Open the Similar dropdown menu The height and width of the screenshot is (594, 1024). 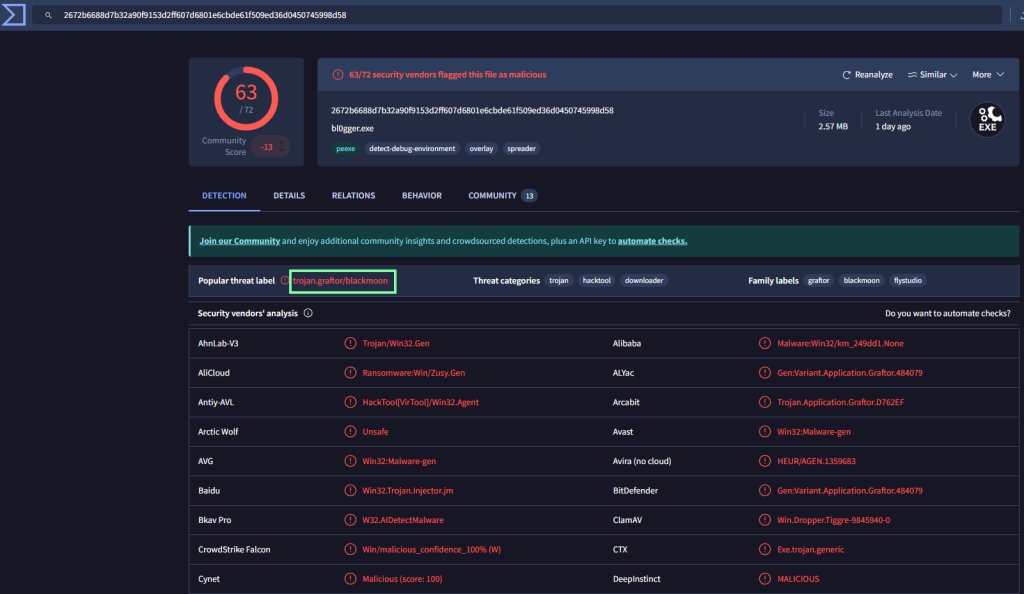pyautogui.click(x=932, y=75)
